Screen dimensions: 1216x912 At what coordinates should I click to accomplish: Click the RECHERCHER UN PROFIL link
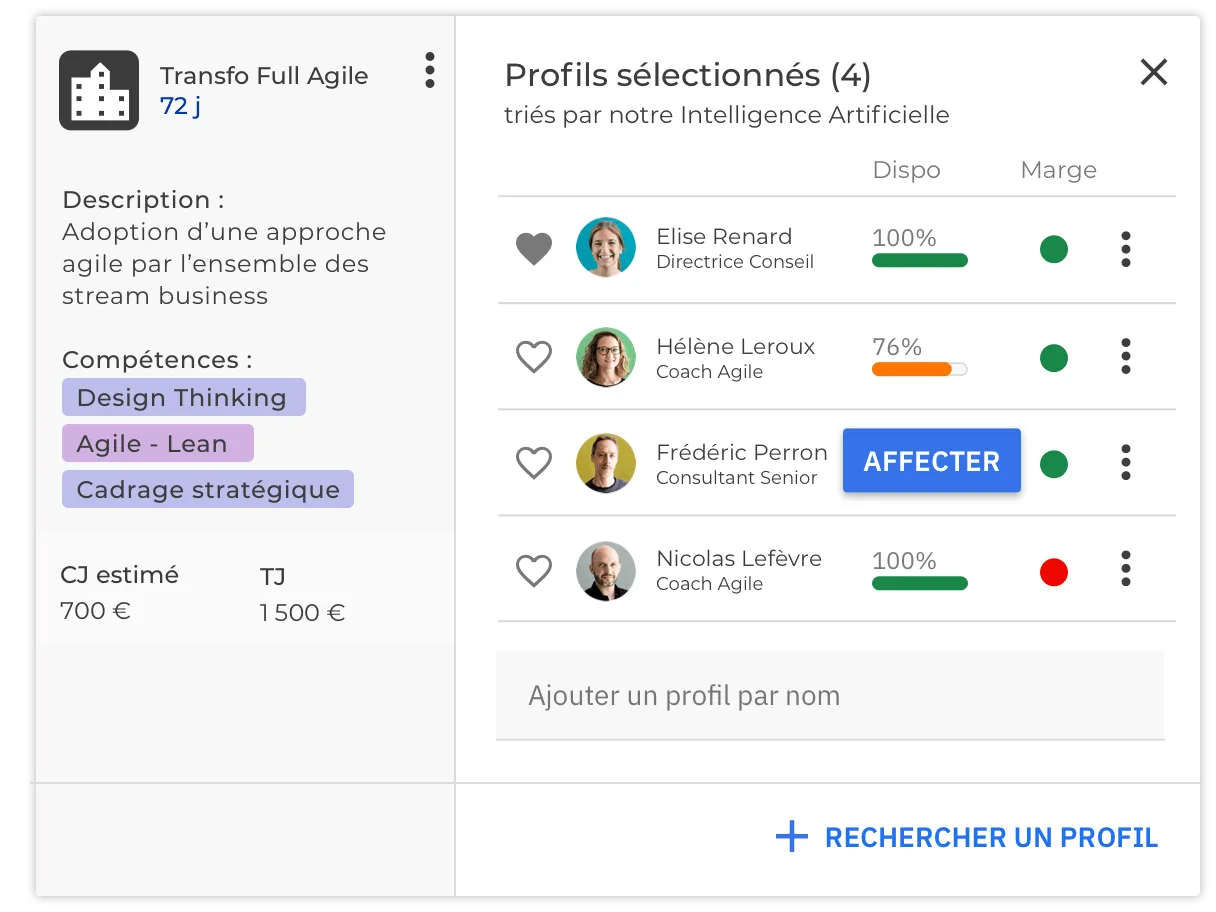click(x=992, y=838)
